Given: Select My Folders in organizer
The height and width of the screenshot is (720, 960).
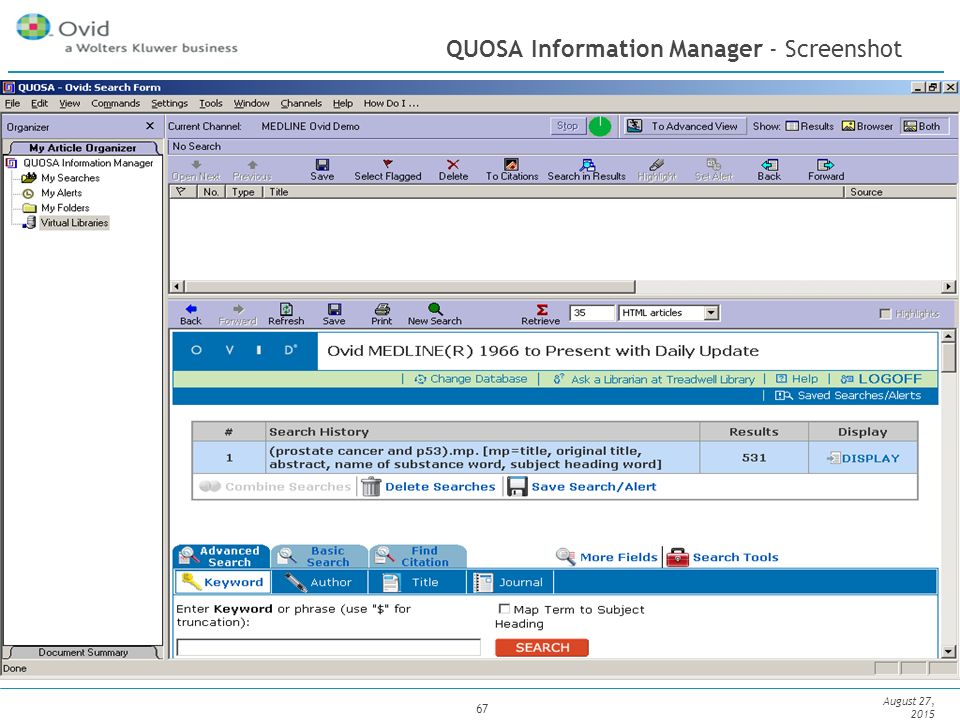Looking at the screenshot, I should [x=65, y=208].
